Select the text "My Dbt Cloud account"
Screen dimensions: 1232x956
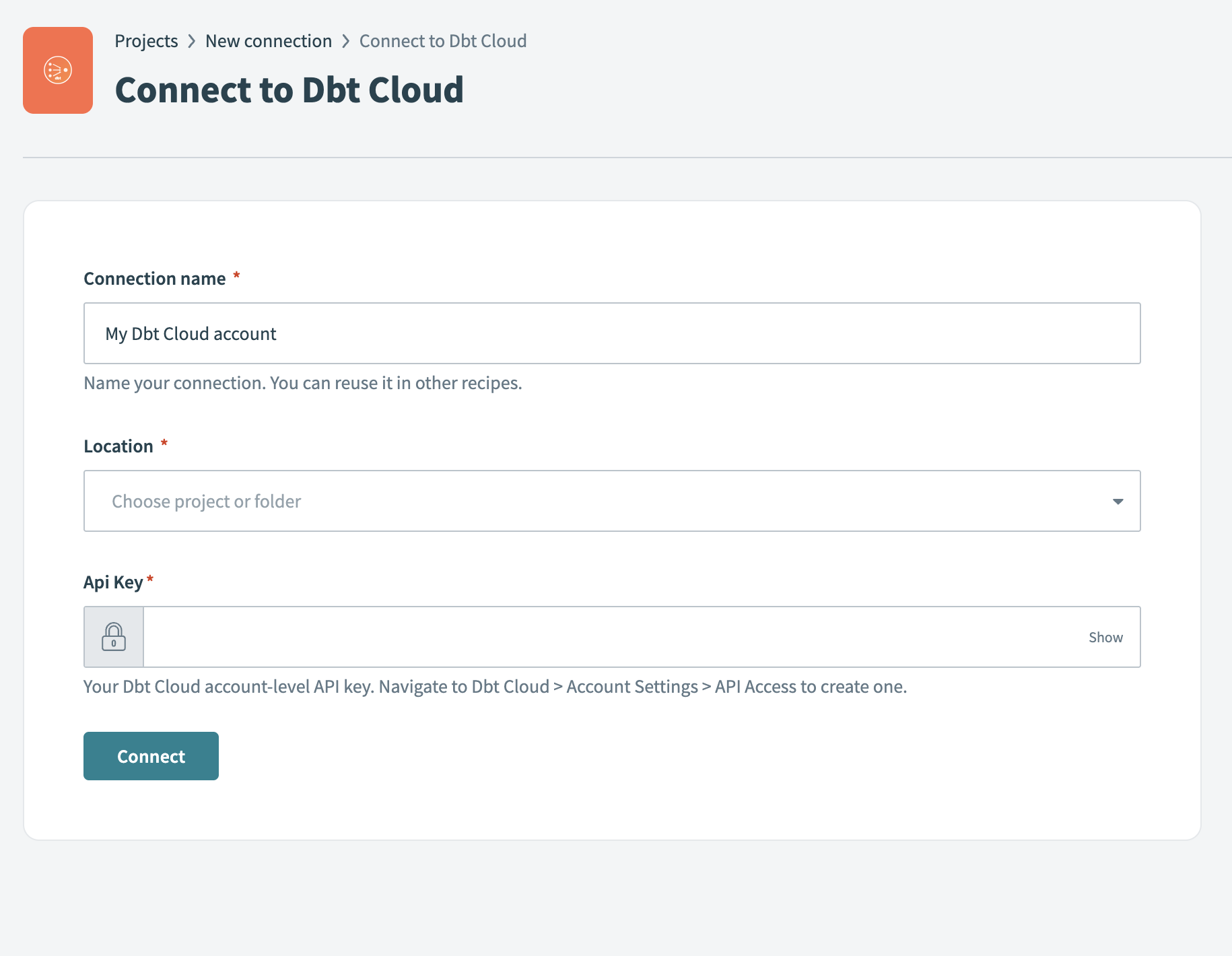click(x=191, y=333)
